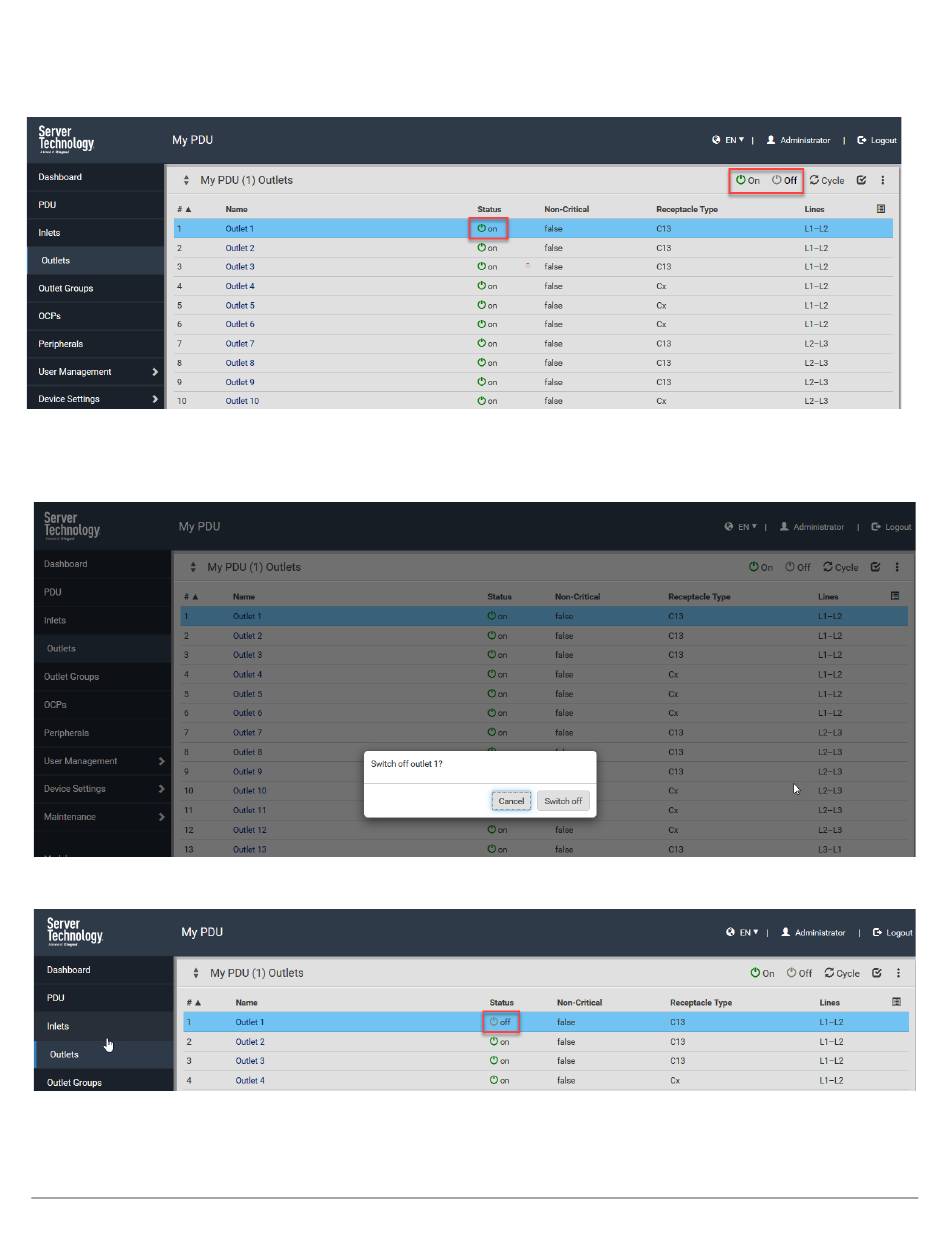Image resolution: width=950 pixels, height=1260 pixels.
Task: Toggle multi-select check icon beside red-outlined Off button
Action: pyautogui.click(x=861, y=181)
